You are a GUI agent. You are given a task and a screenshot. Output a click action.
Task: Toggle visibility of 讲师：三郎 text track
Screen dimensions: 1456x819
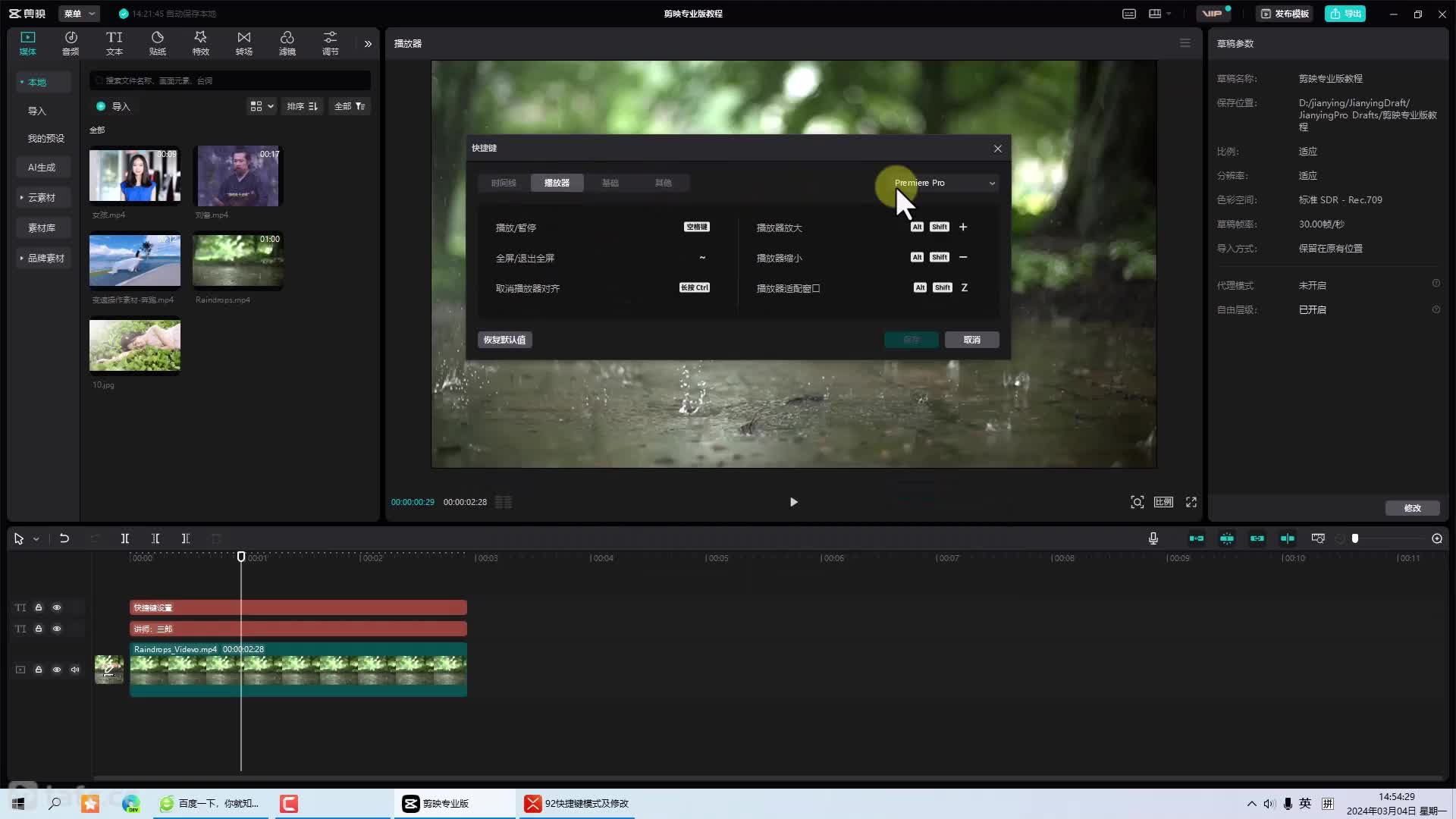[57, 629]
